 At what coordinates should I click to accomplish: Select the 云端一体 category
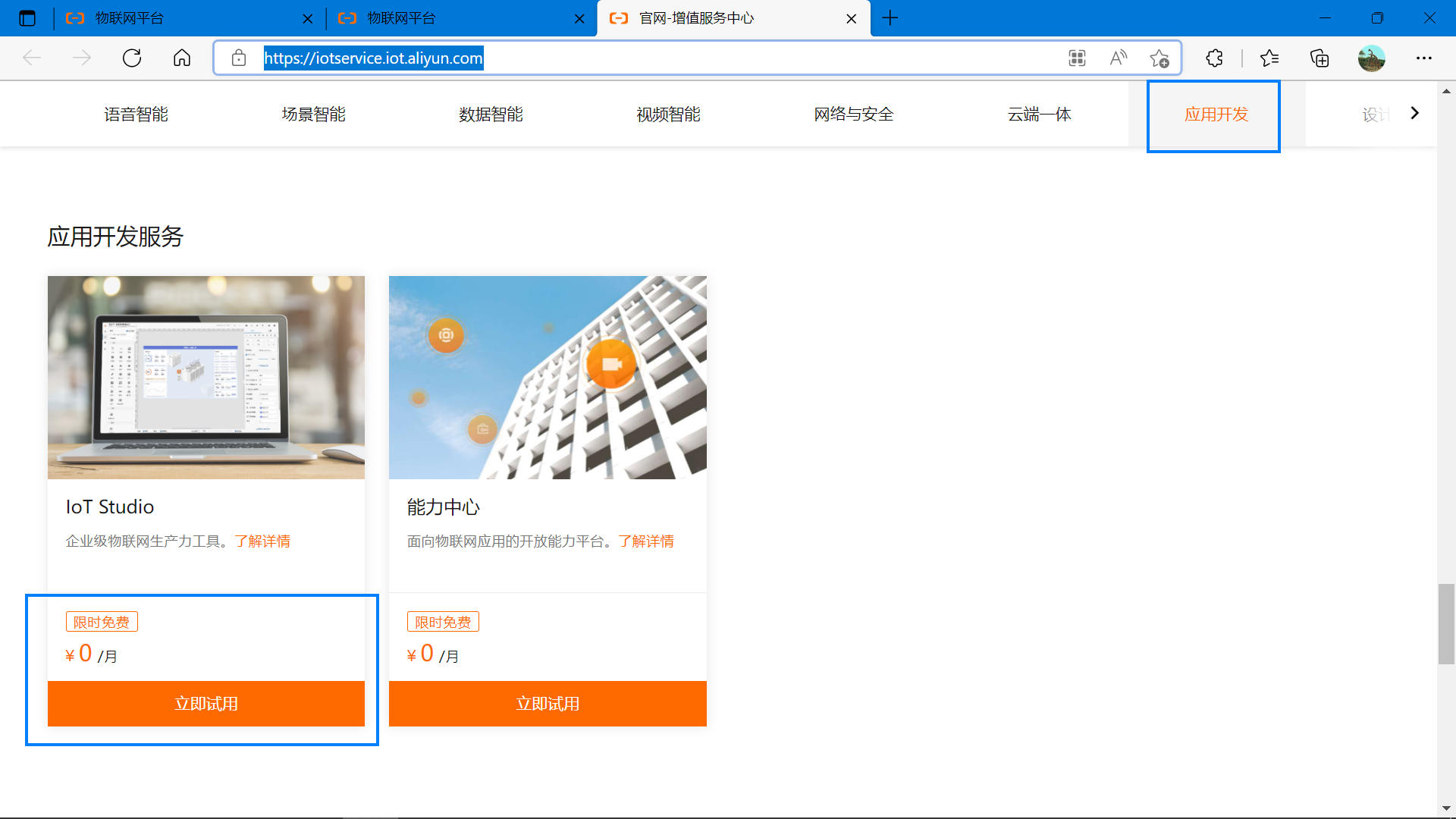click(x=1039, y=115)
